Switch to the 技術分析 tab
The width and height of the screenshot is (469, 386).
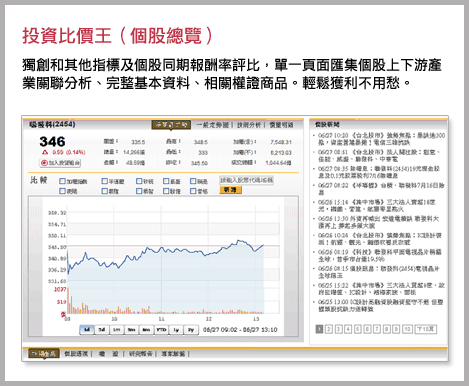(249, 125)
